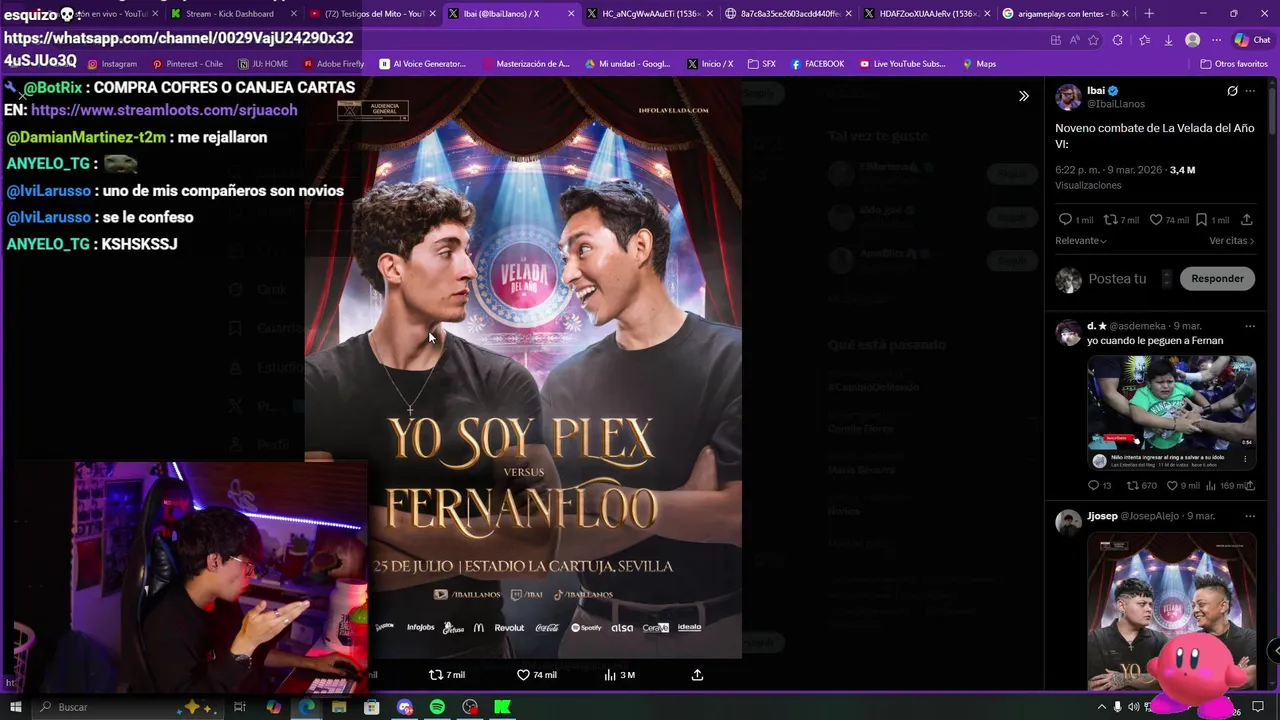Open Pinterest - Chile bookmark
Screen dimensions: 1280x720
[x=187, y=64]
